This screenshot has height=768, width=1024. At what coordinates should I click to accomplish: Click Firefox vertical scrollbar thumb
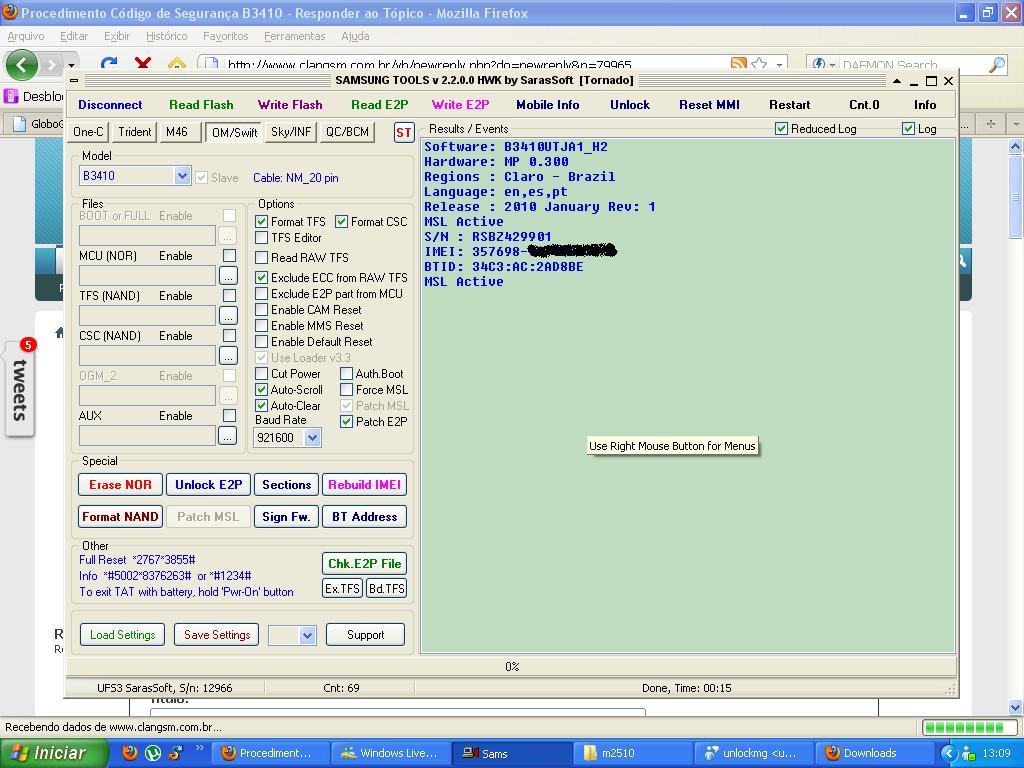pyautogui.click(x=1015, y=197)
